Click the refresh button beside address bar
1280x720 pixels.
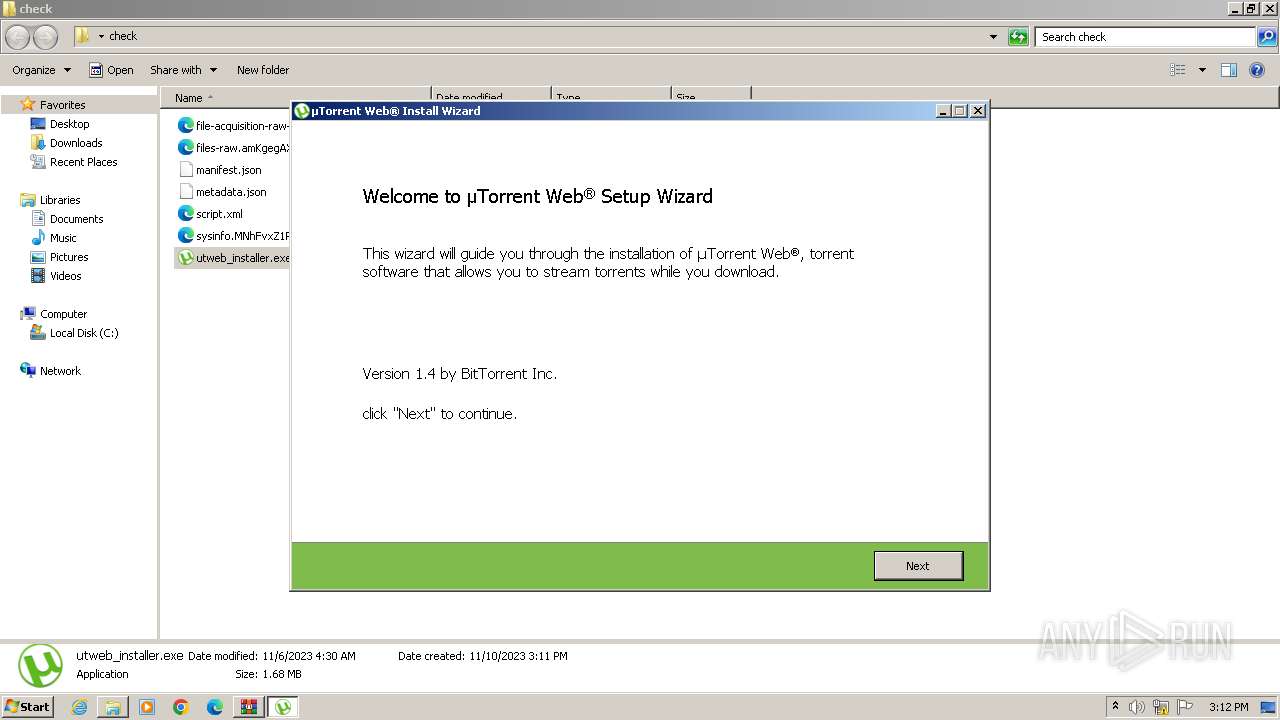click(x=1018, y=37)
